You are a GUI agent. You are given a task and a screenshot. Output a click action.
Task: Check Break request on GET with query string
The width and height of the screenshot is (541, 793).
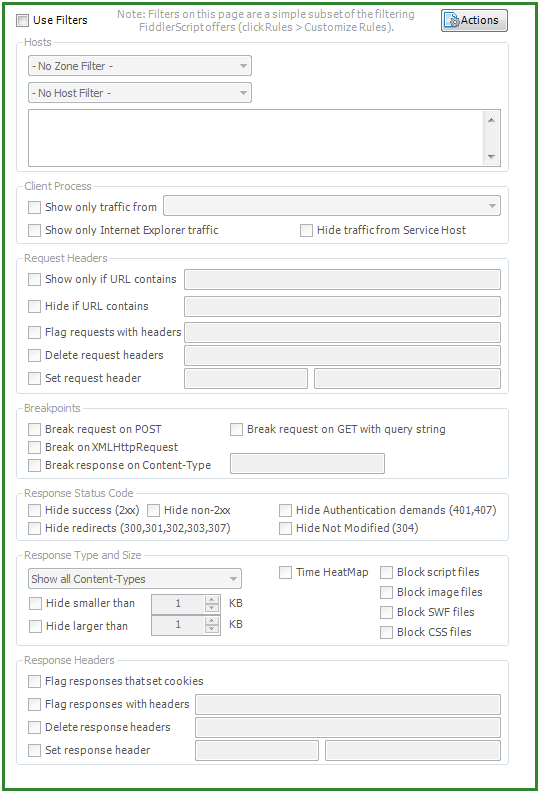tap(236, 429)
